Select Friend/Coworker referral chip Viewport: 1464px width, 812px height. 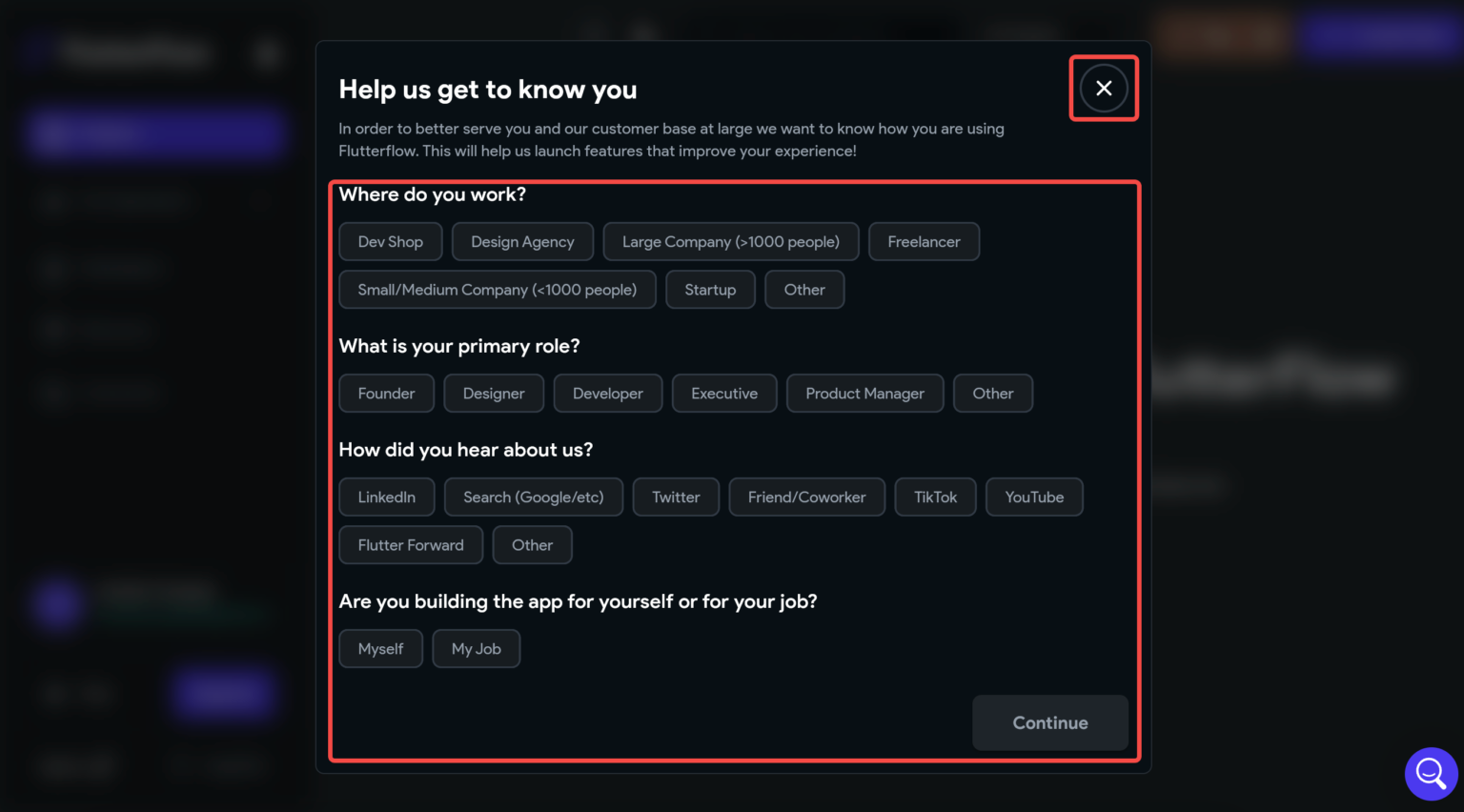(x=807, y=497)
